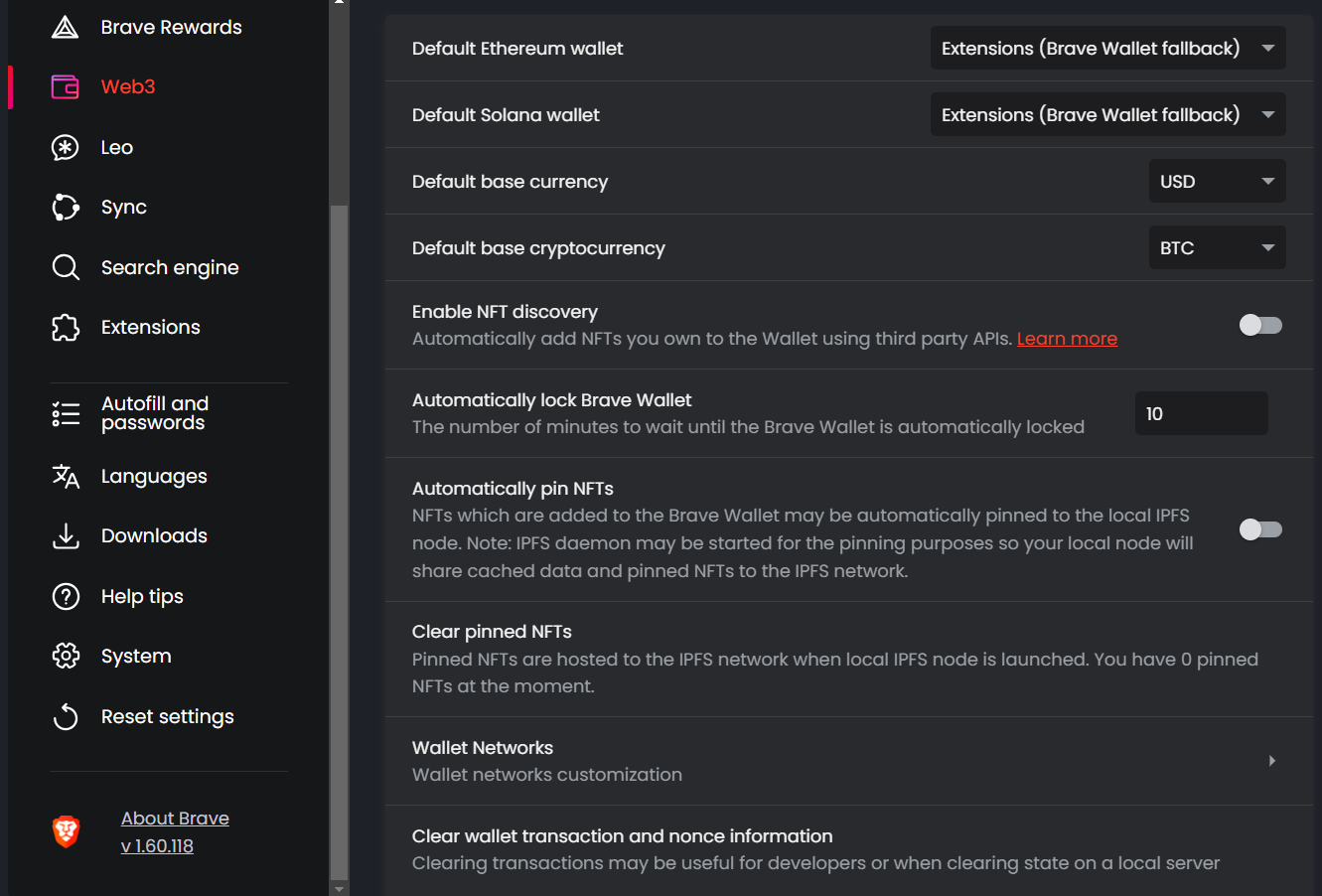The image size is (1322, 896).
Task: Click the Brave lion logo icon
Action: tap(66, 831)
